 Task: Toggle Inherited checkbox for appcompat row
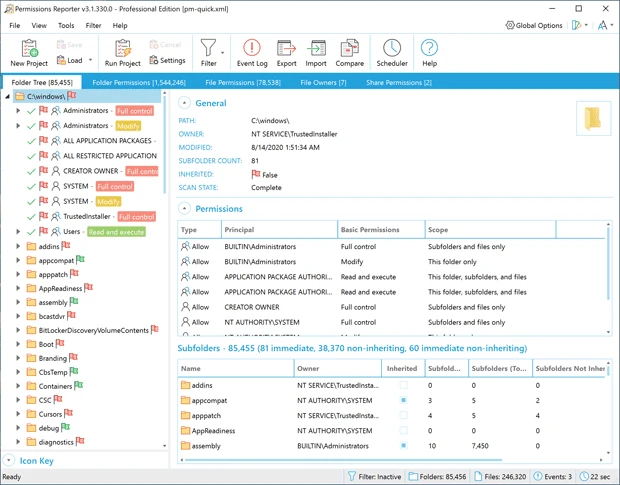click(x=402, y=402)
